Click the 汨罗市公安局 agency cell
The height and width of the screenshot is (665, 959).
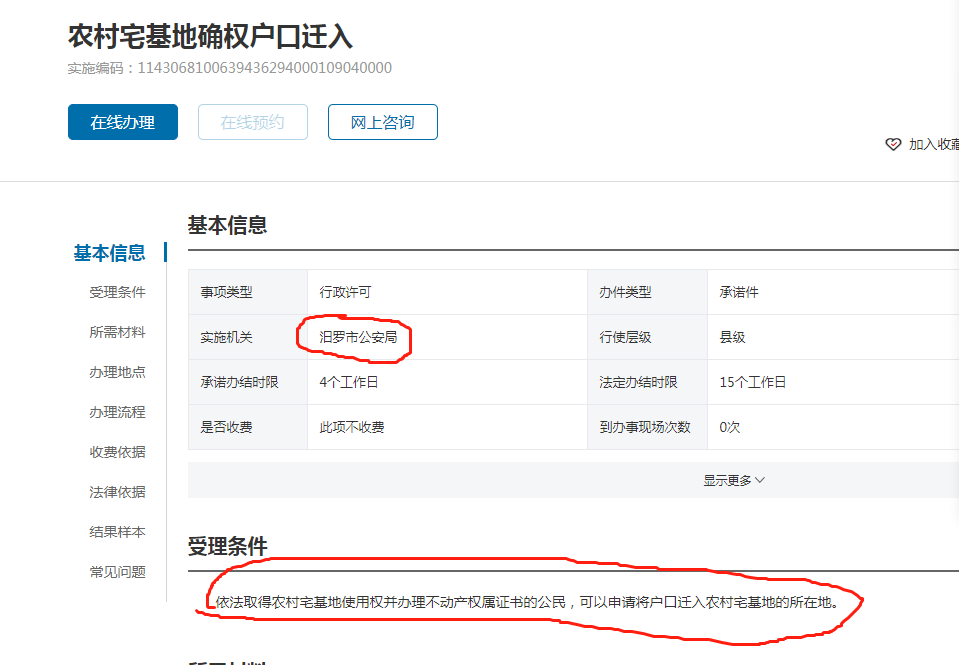pyautogui.click(x=358, y=337)
